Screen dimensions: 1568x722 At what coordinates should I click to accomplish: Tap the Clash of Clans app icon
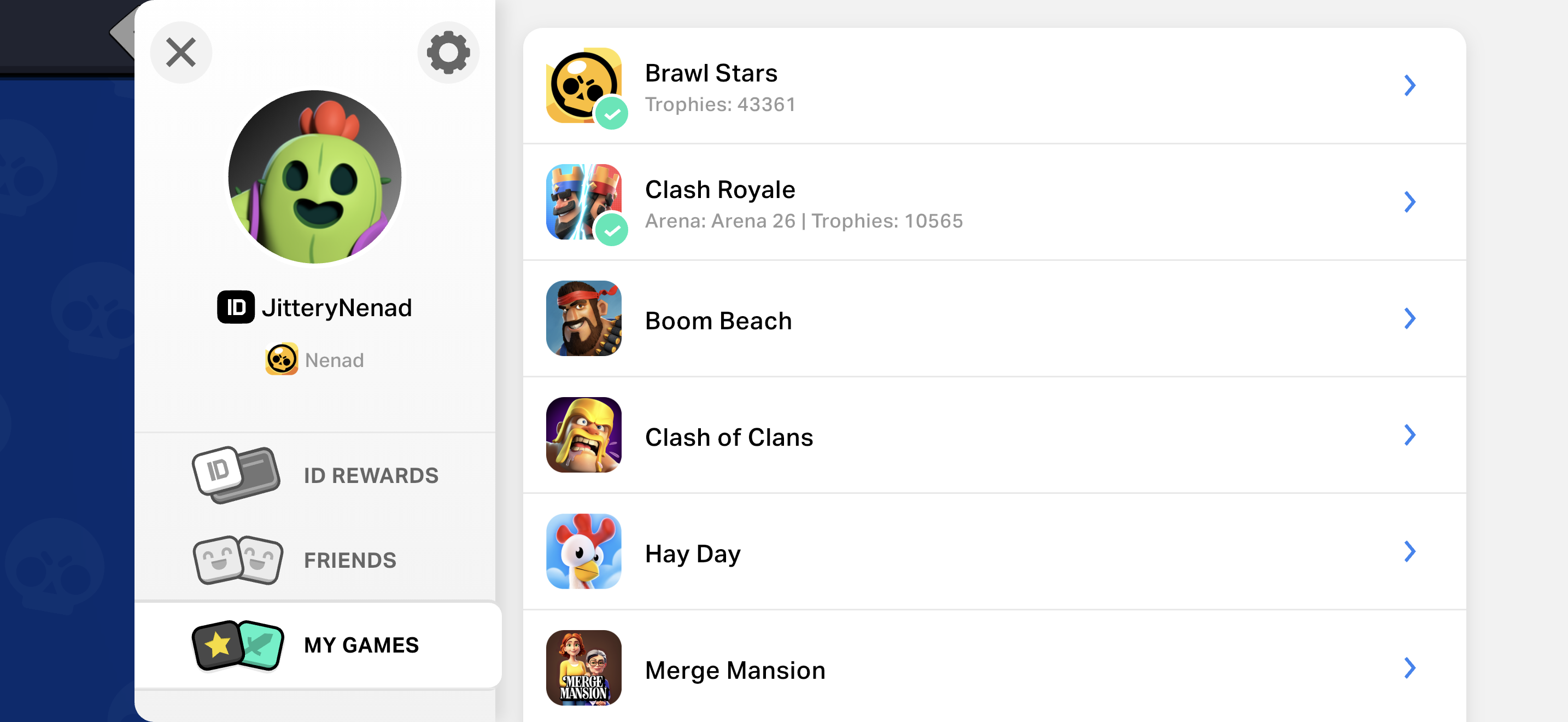(x=583, y=435)
